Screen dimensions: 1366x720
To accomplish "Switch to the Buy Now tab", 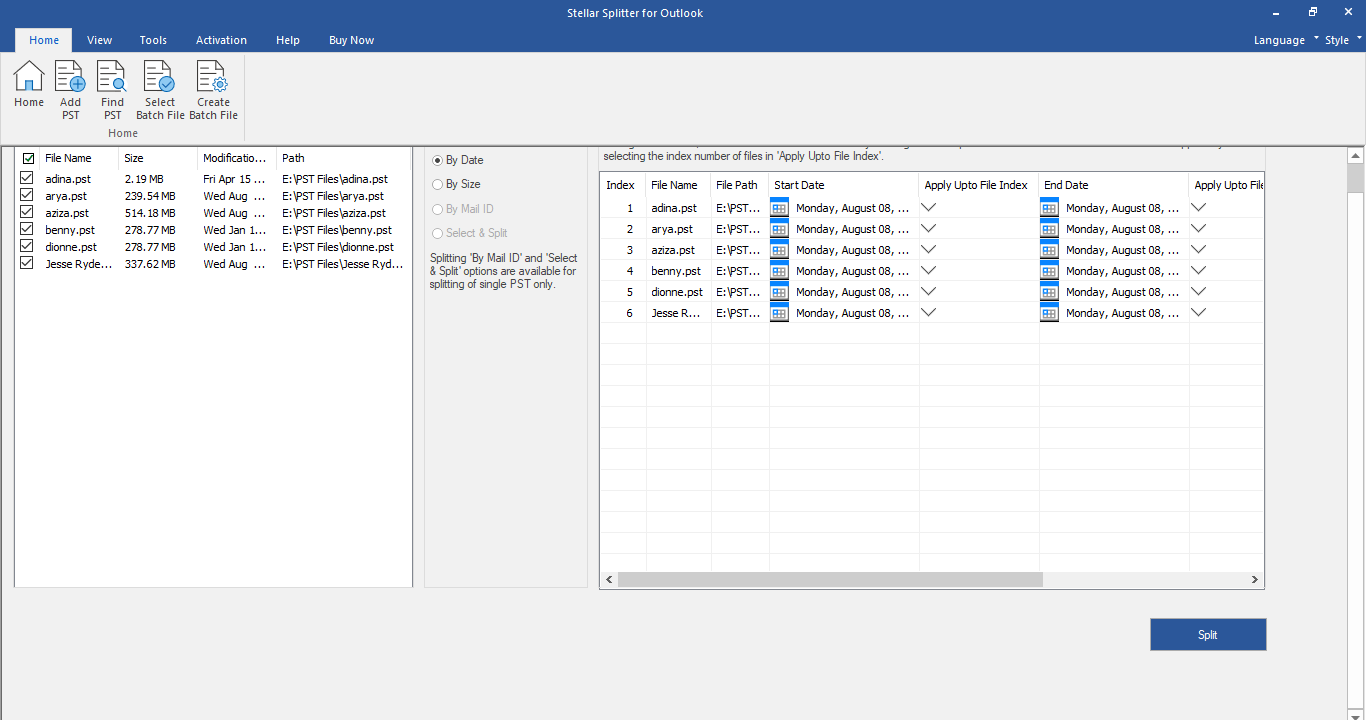I will 351,40.
